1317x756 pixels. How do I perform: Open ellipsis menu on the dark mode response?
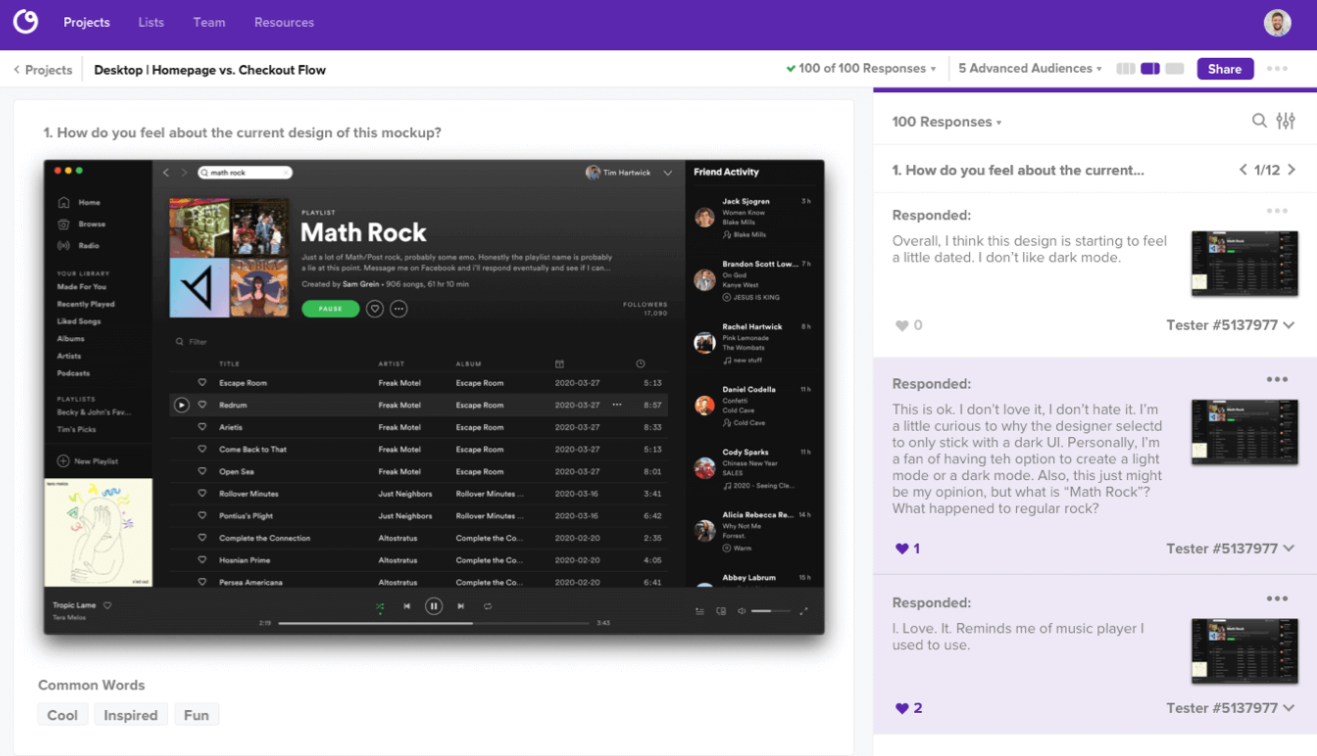point(1277,211)
